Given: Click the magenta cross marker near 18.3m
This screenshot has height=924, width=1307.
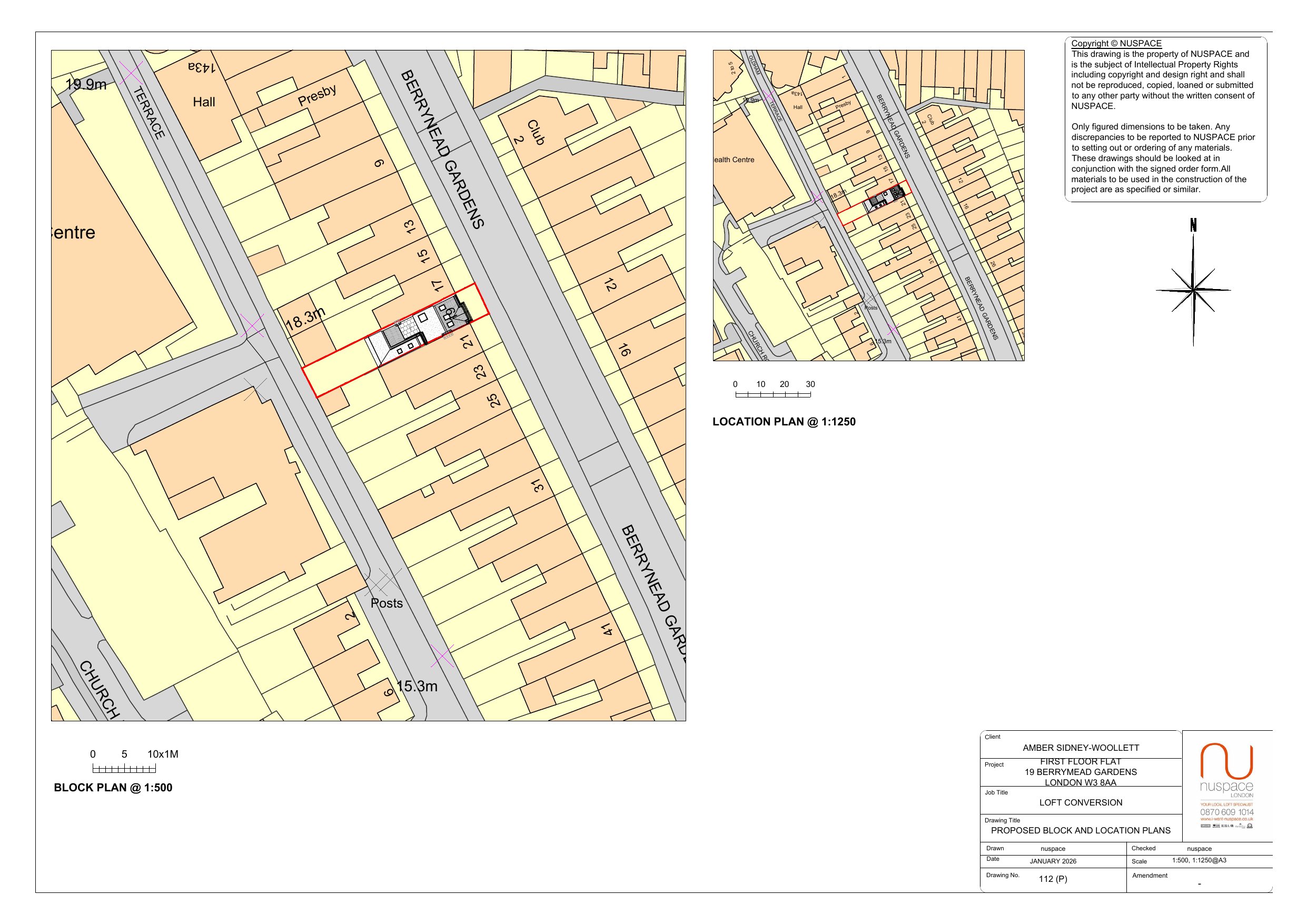Looking at the screenshot, I should pyautogui.click(x=253, y=326).
